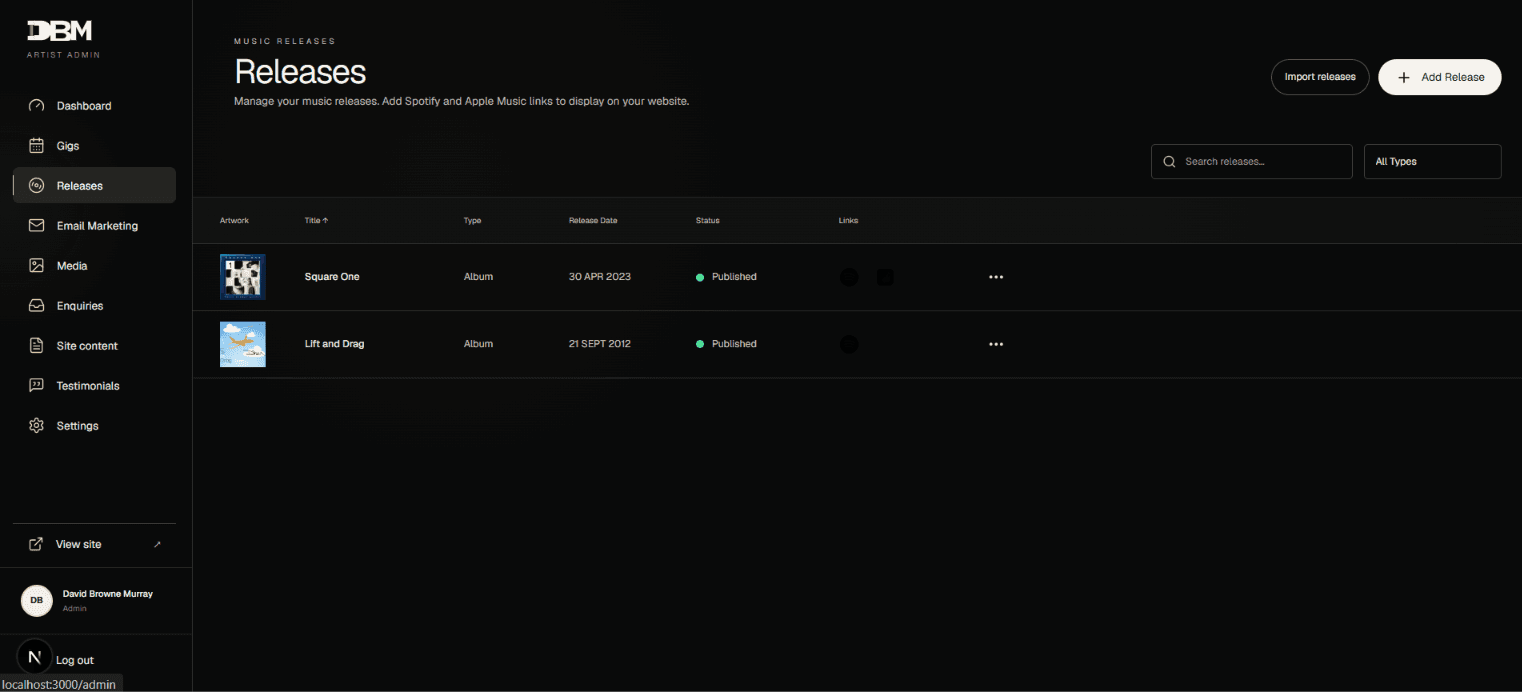Click the MUSIC RELEASES label above heading
The image size is (1522, 692).
285,42
